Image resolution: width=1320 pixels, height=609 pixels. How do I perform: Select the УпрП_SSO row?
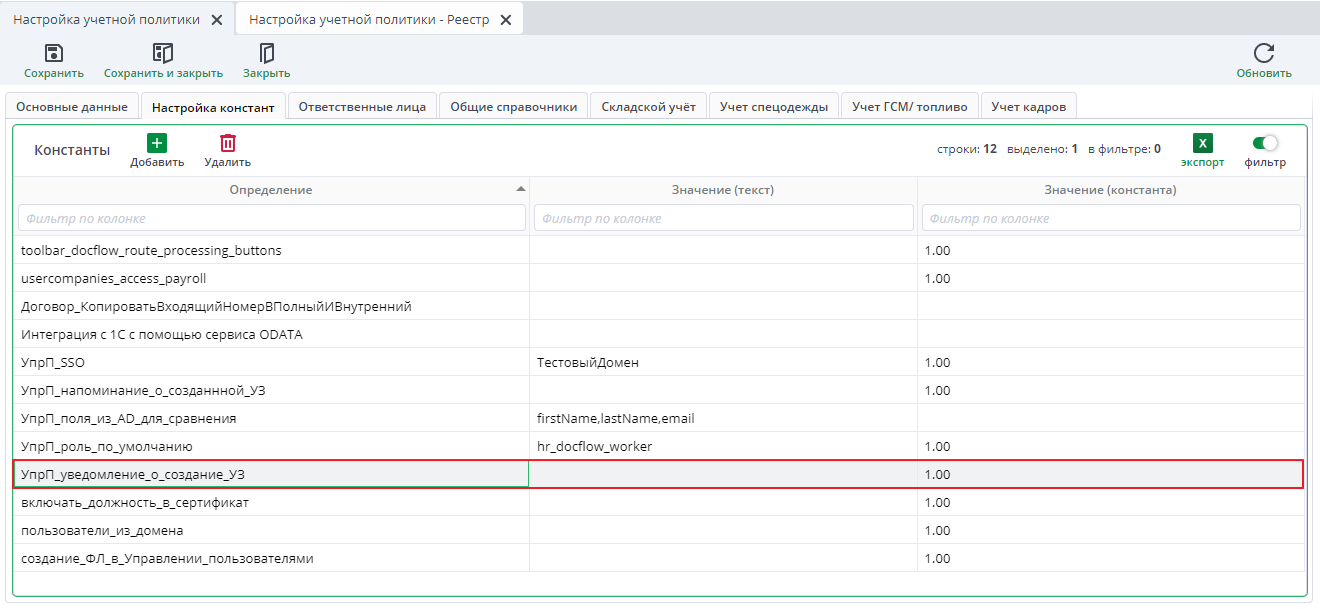click(x=270, y=363)
